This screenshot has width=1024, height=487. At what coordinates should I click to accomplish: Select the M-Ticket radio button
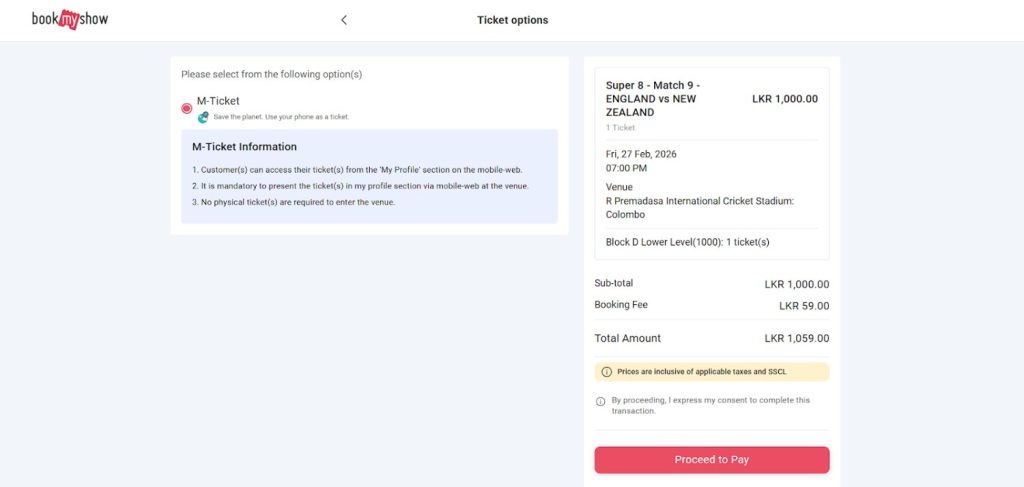187,108
